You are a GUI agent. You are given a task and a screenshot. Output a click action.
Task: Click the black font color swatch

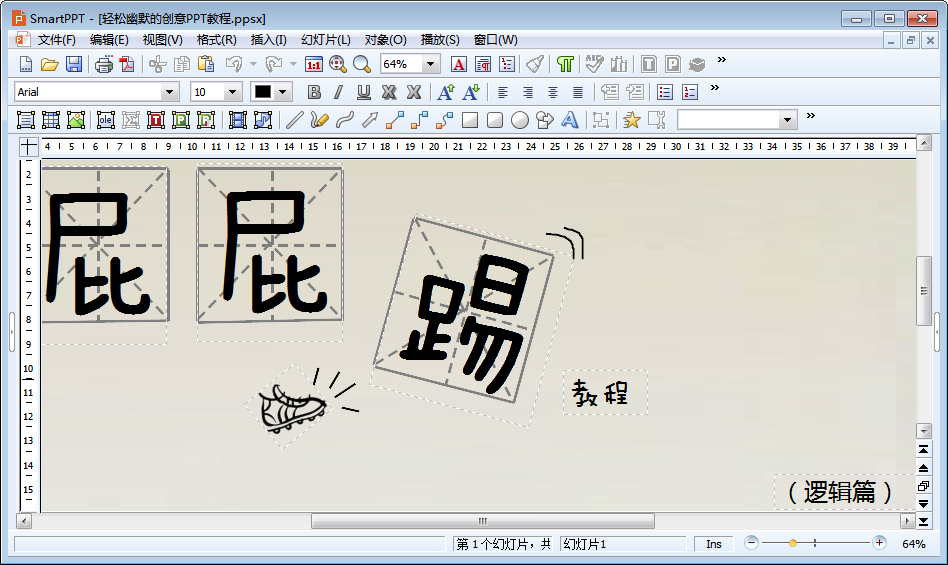point(262,92)
